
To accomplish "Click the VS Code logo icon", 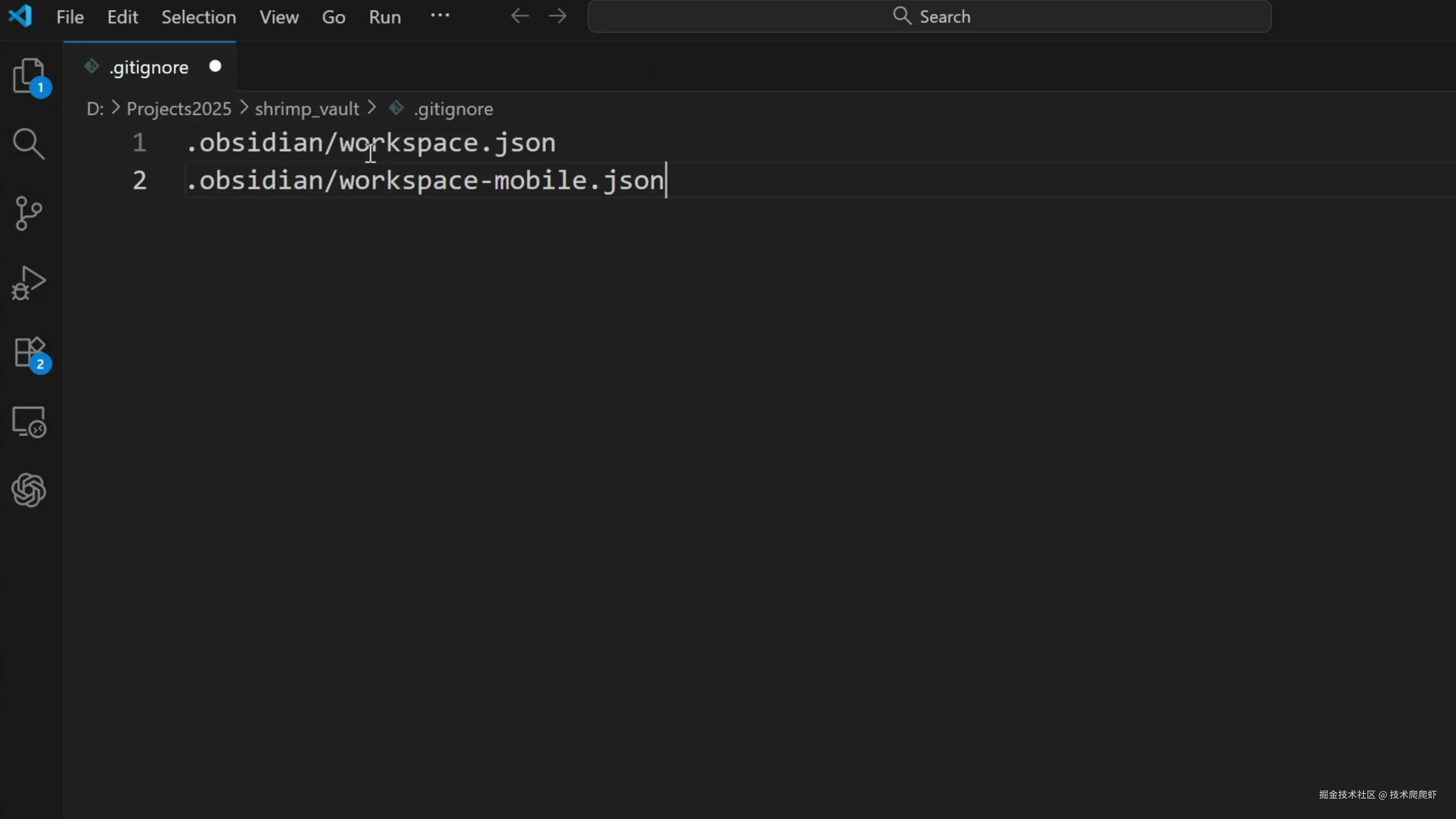I will click(20, 16).
